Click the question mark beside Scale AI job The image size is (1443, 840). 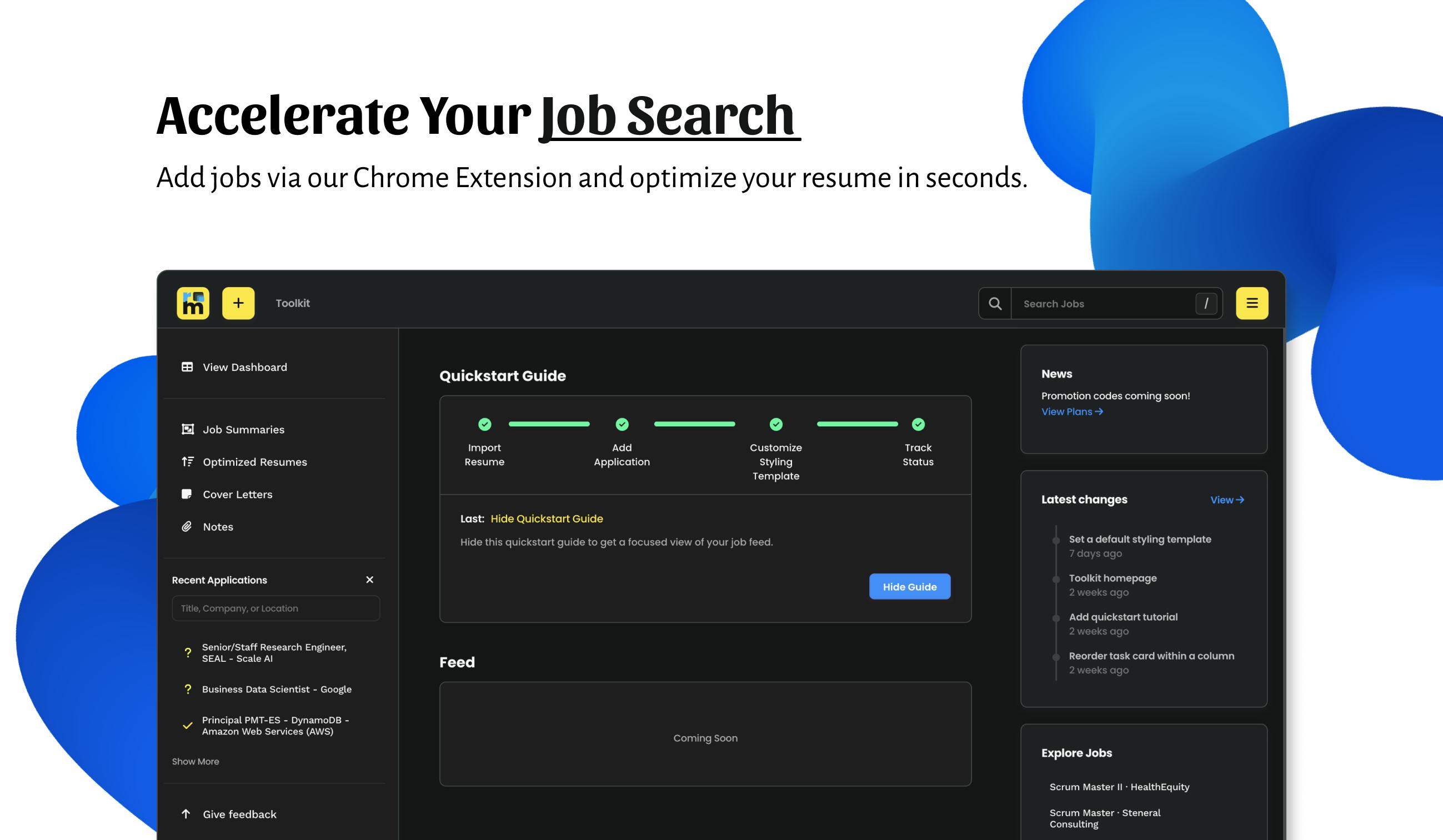(188, 652)
